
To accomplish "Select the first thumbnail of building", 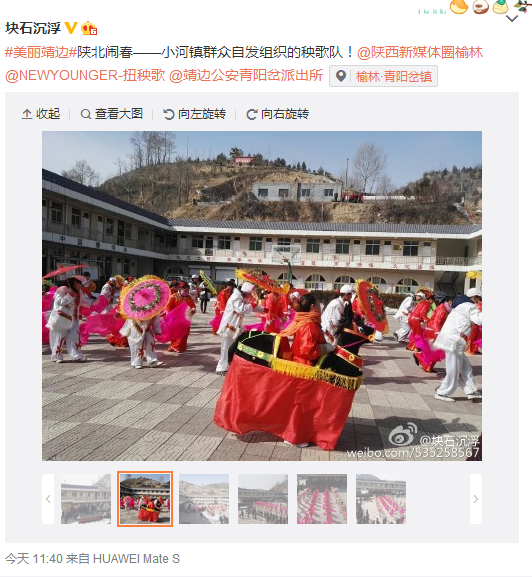I will click(x=86, y=499).
